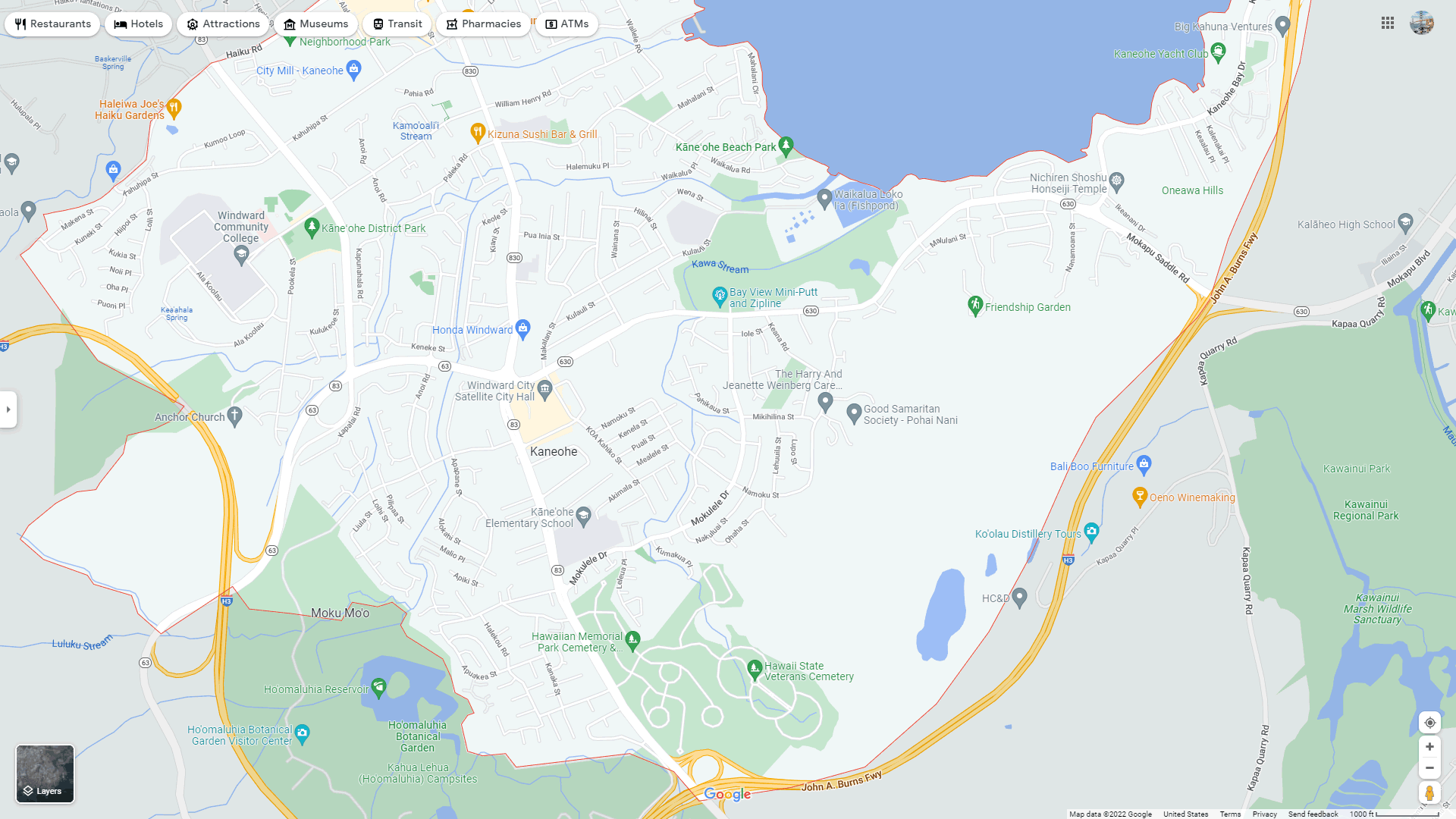Select the Kizuna Sushi Bar & Grill pin
Viewport: 1456px width, 819px height.
pyautogui.click(x=478, y=133)
